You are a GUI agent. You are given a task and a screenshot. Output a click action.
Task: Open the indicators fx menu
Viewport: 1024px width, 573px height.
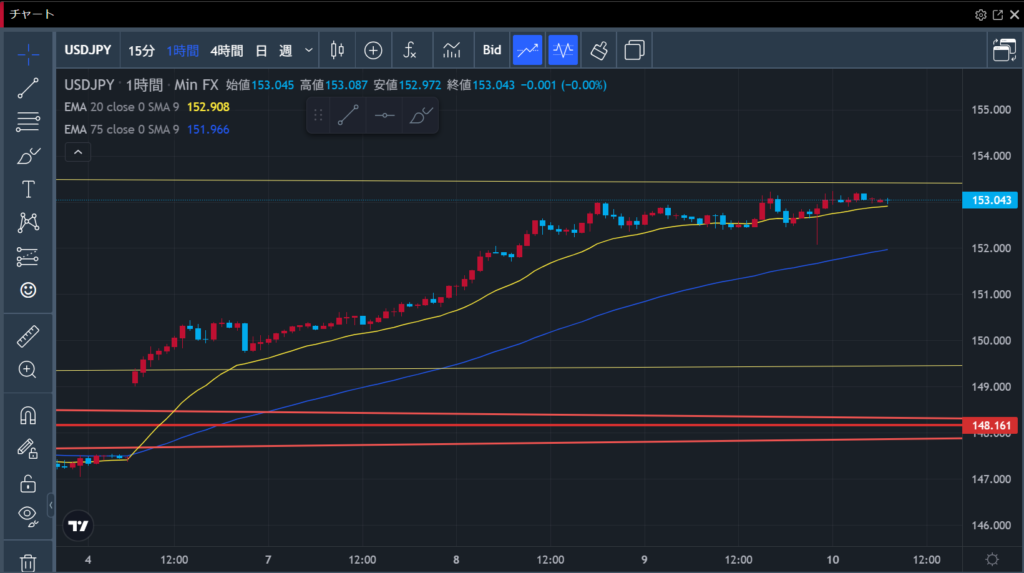[410, 50]
